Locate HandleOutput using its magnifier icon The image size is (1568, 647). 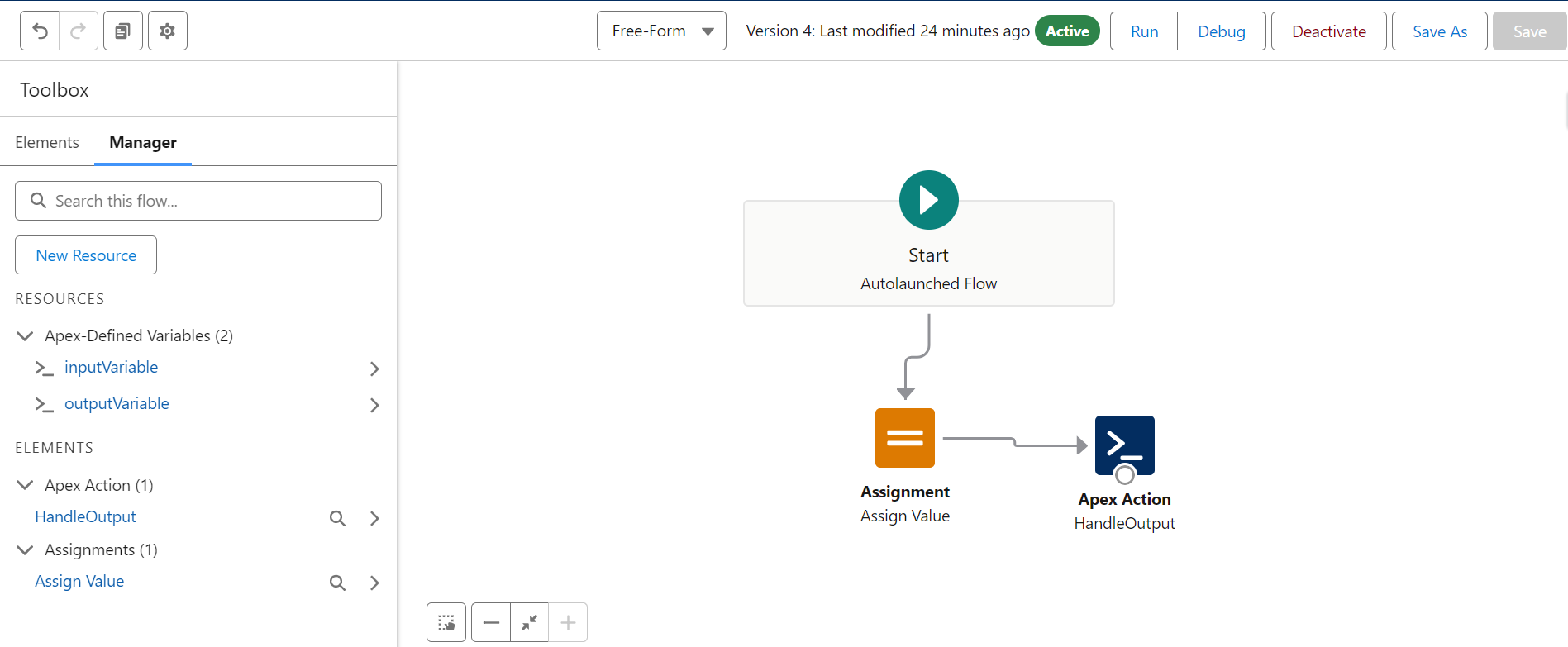click(x=337, y=518)
